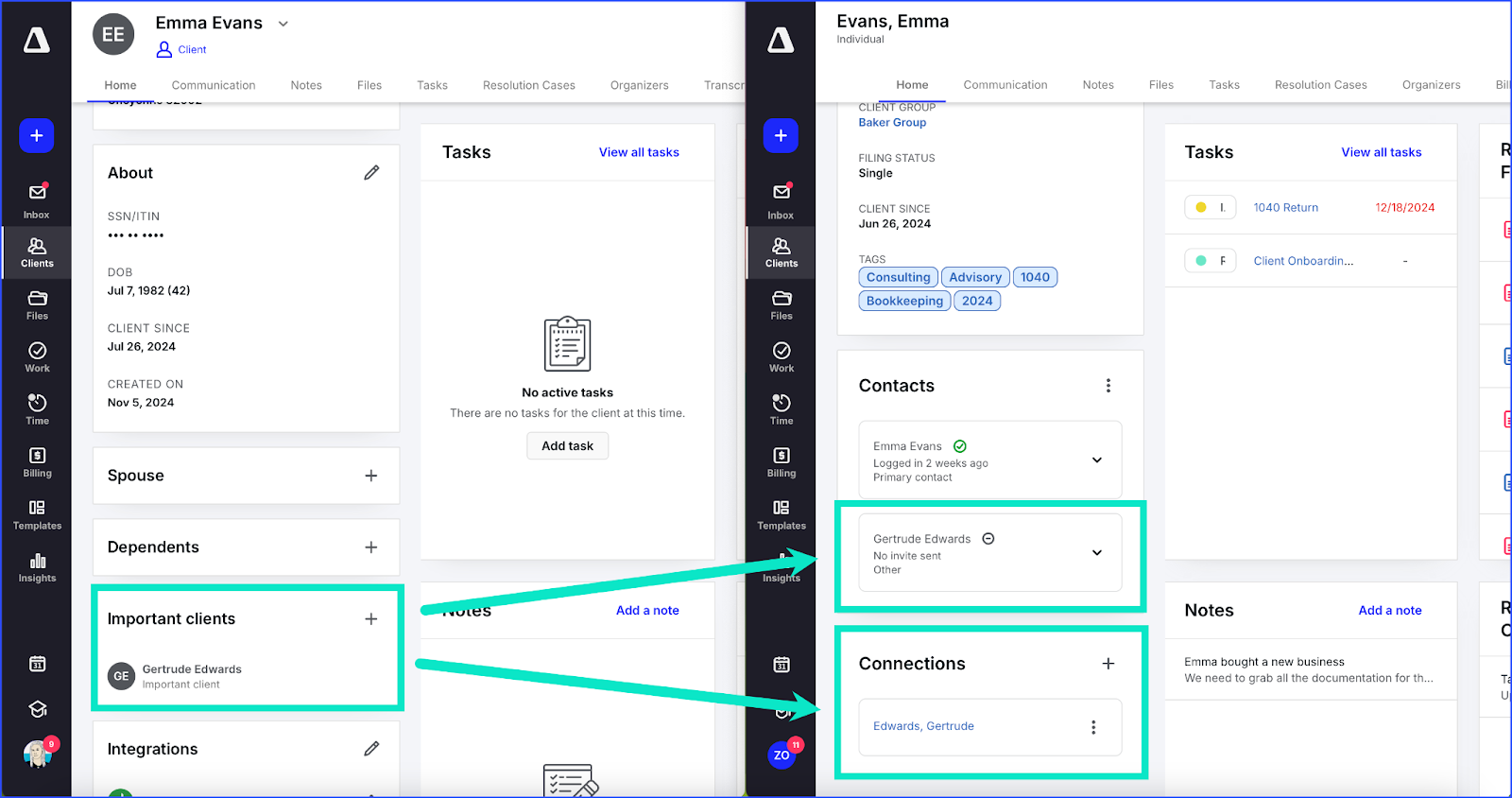
Task: Go to Templates in left sidebar
Action: coord(37,515)
